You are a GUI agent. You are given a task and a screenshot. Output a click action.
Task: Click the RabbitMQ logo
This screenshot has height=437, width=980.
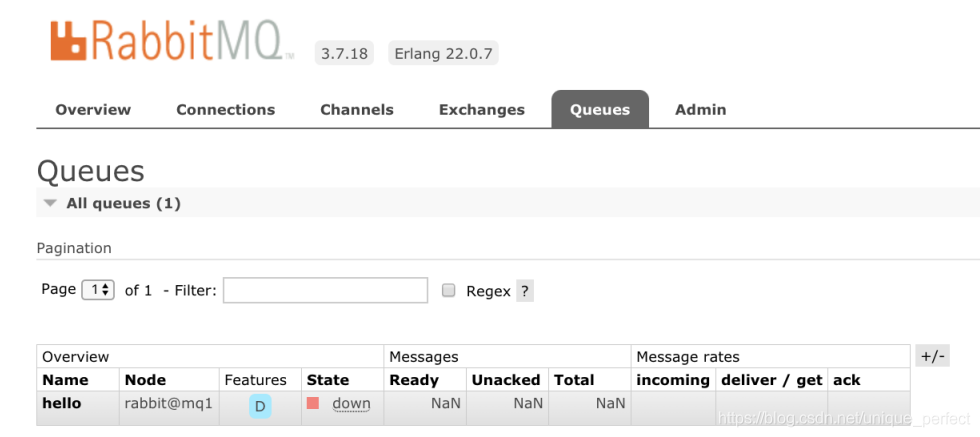coord(171,41)
